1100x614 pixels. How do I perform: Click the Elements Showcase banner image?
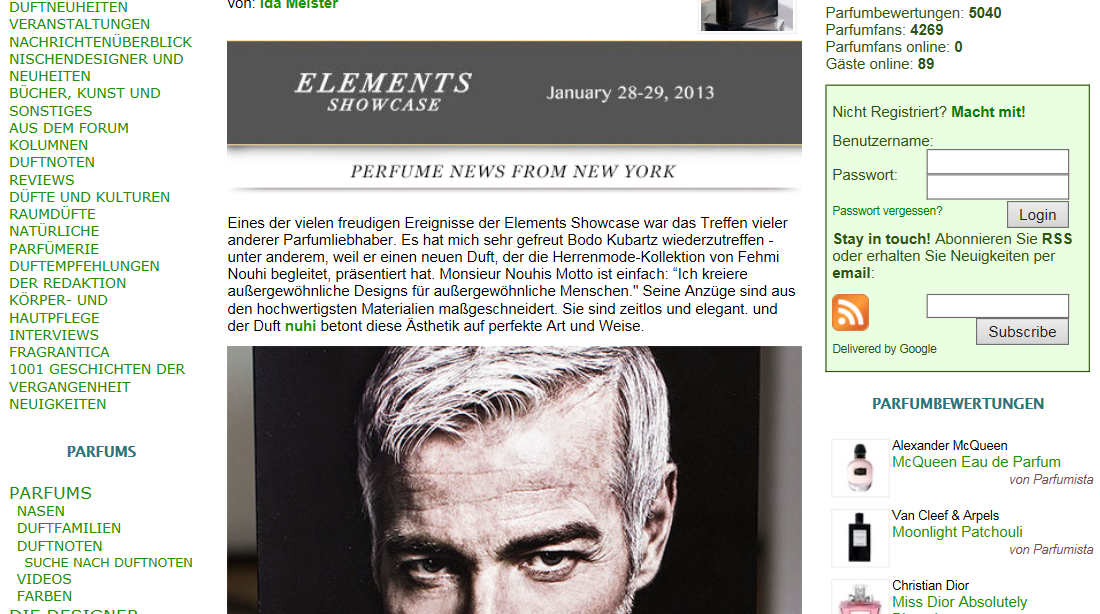click(514, 117)
